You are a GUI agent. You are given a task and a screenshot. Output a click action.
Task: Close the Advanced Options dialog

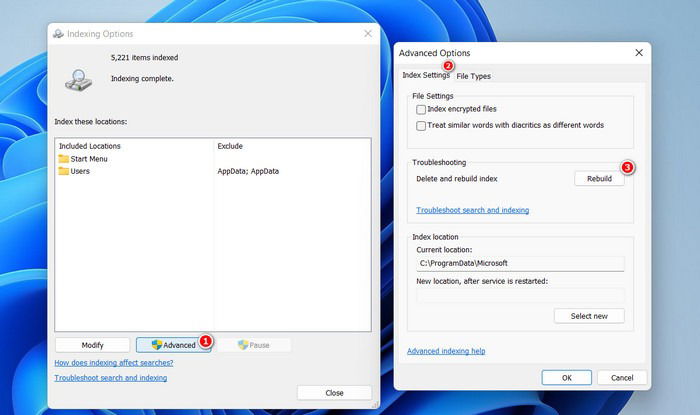pos(639,53)
